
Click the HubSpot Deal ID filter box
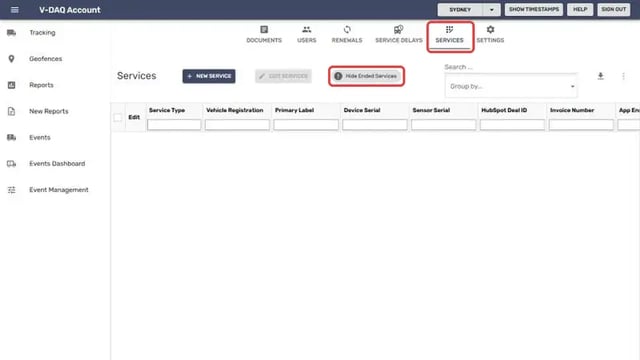[512, 124]
